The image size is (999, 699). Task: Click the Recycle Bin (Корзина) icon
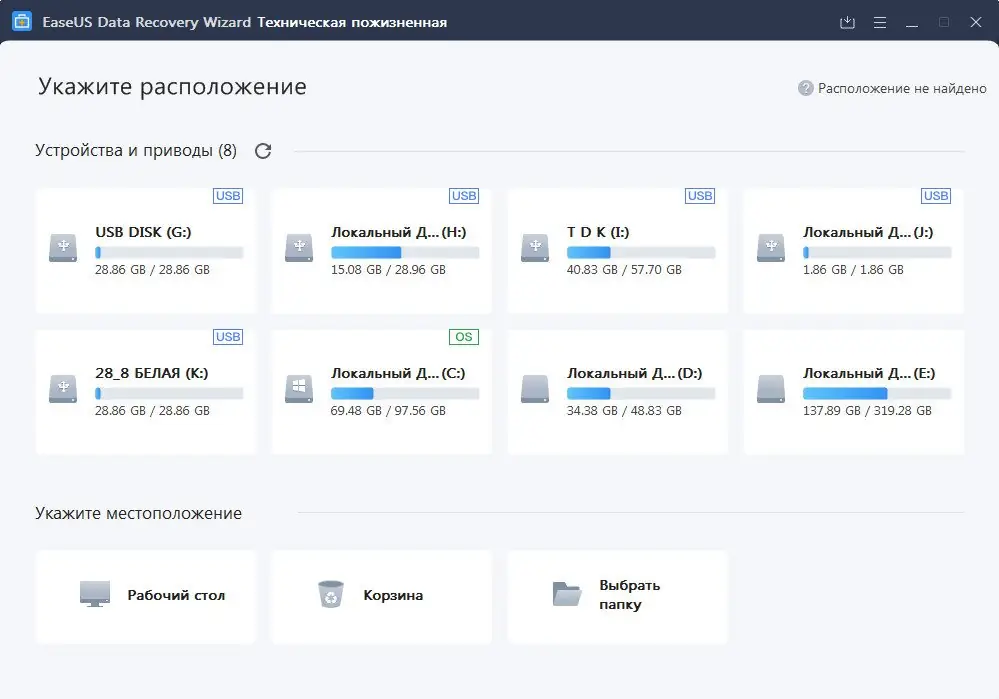pos(330,595)
